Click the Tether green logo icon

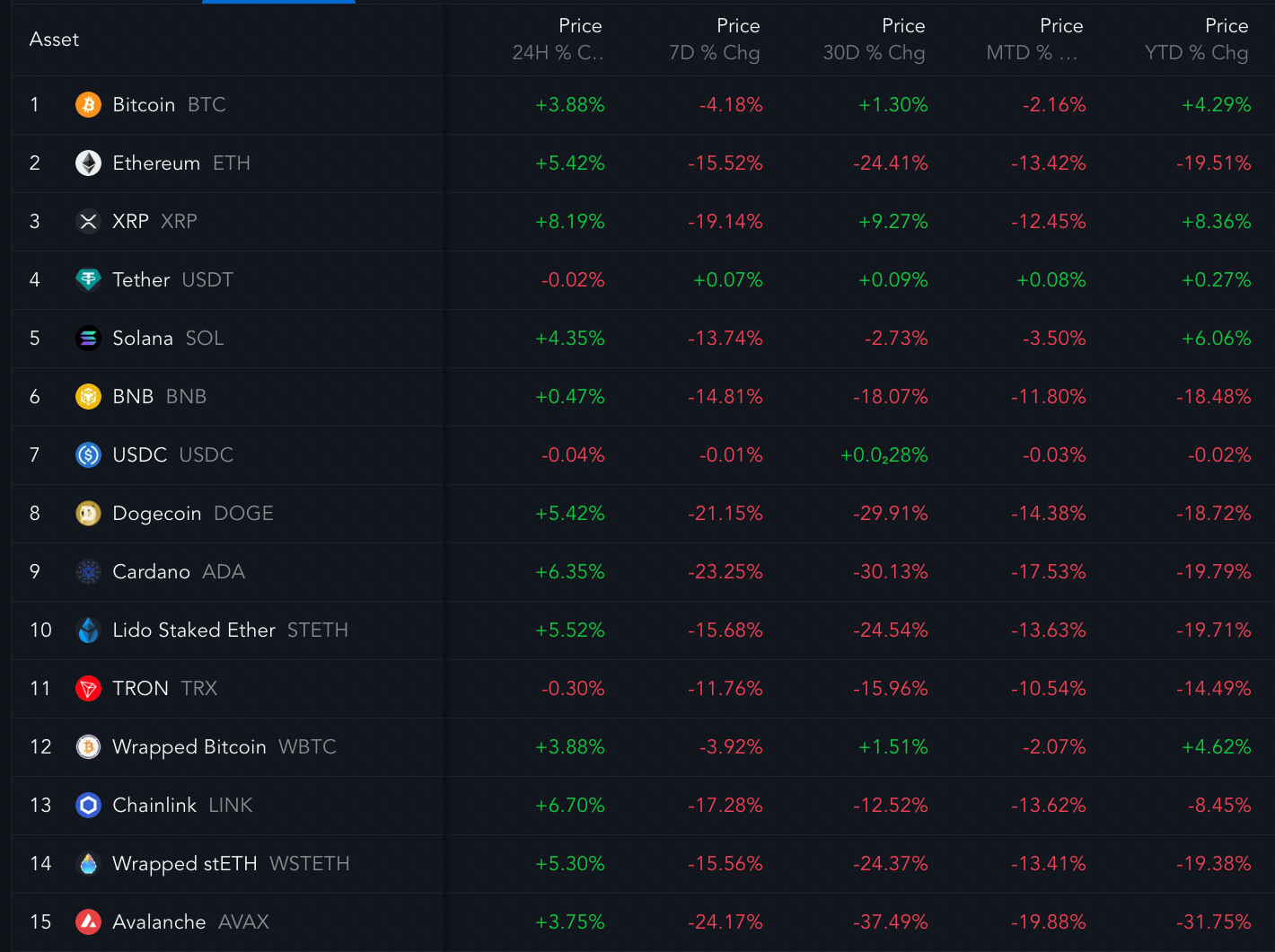tap(88, 280)
